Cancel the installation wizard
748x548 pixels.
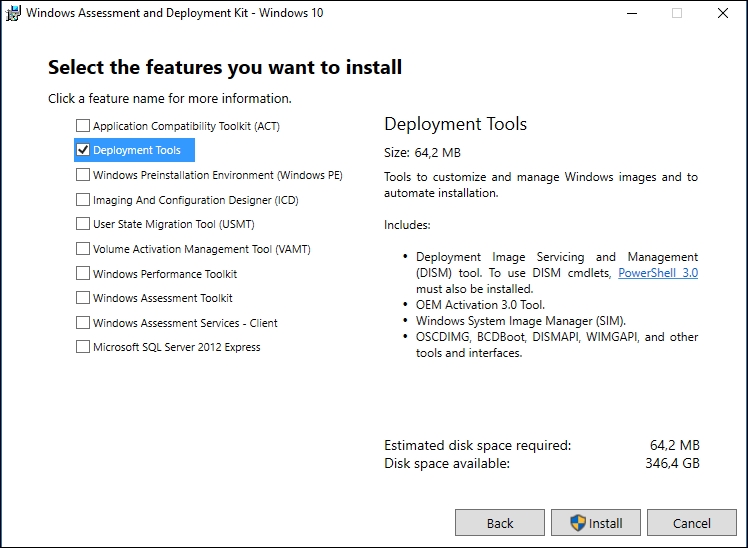692,523
